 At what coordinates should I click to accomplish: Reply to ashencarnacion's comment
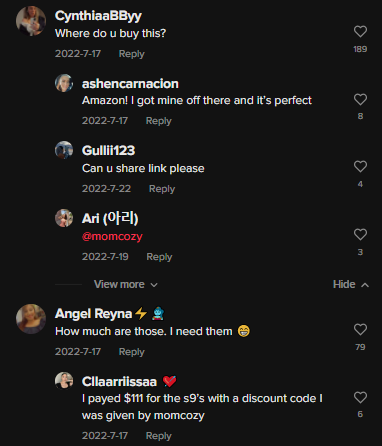click(159, 121)
